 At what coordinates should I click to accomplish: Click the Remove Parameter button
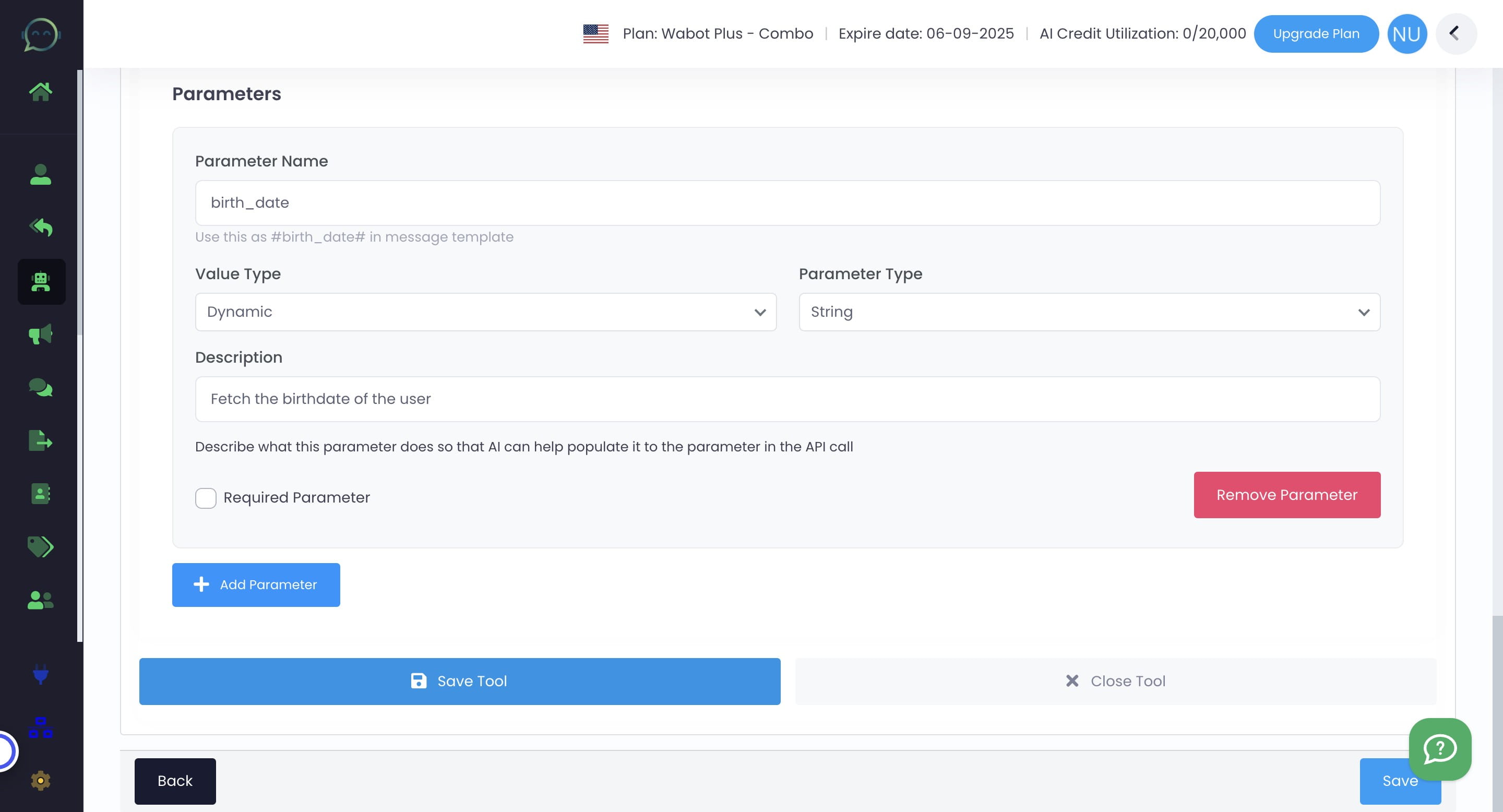(1286, 495)
